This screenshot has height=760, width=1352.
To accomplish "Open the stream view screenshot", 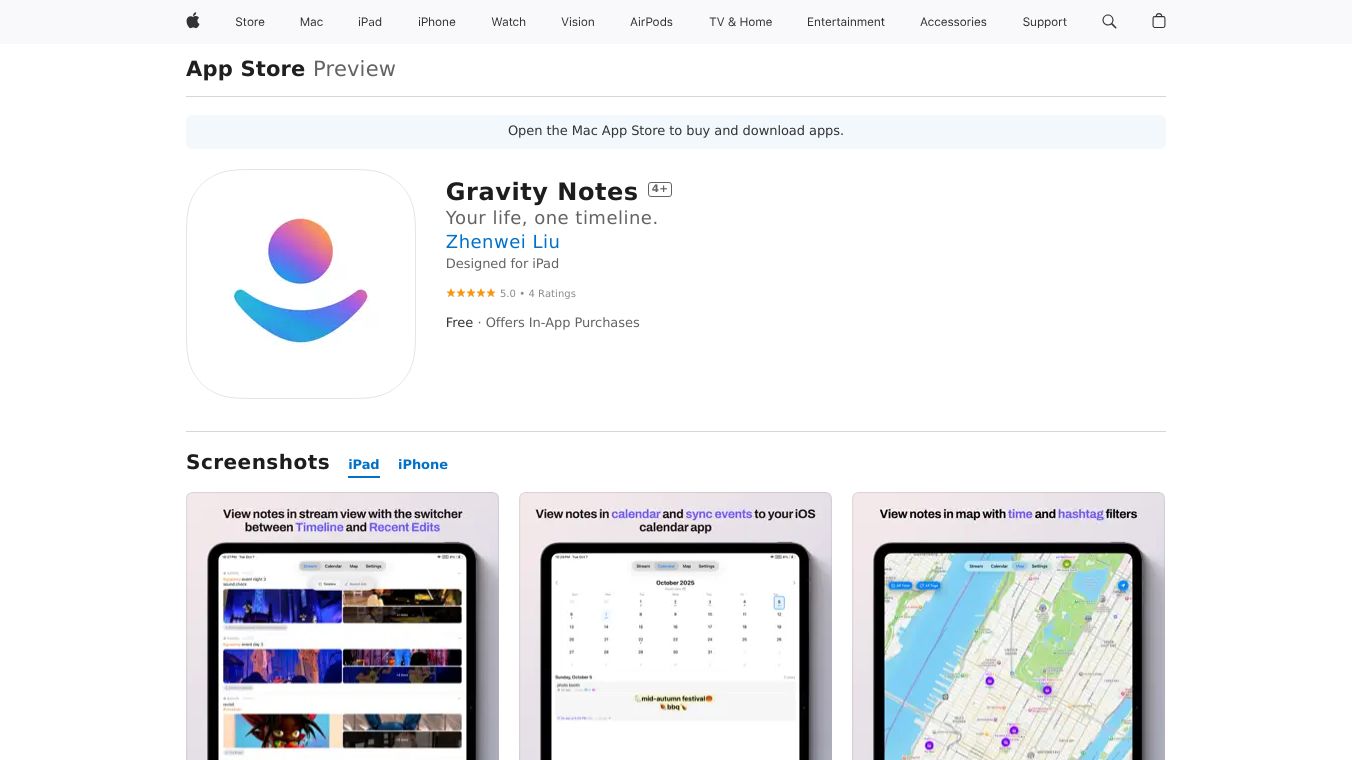I will (342, 626).
